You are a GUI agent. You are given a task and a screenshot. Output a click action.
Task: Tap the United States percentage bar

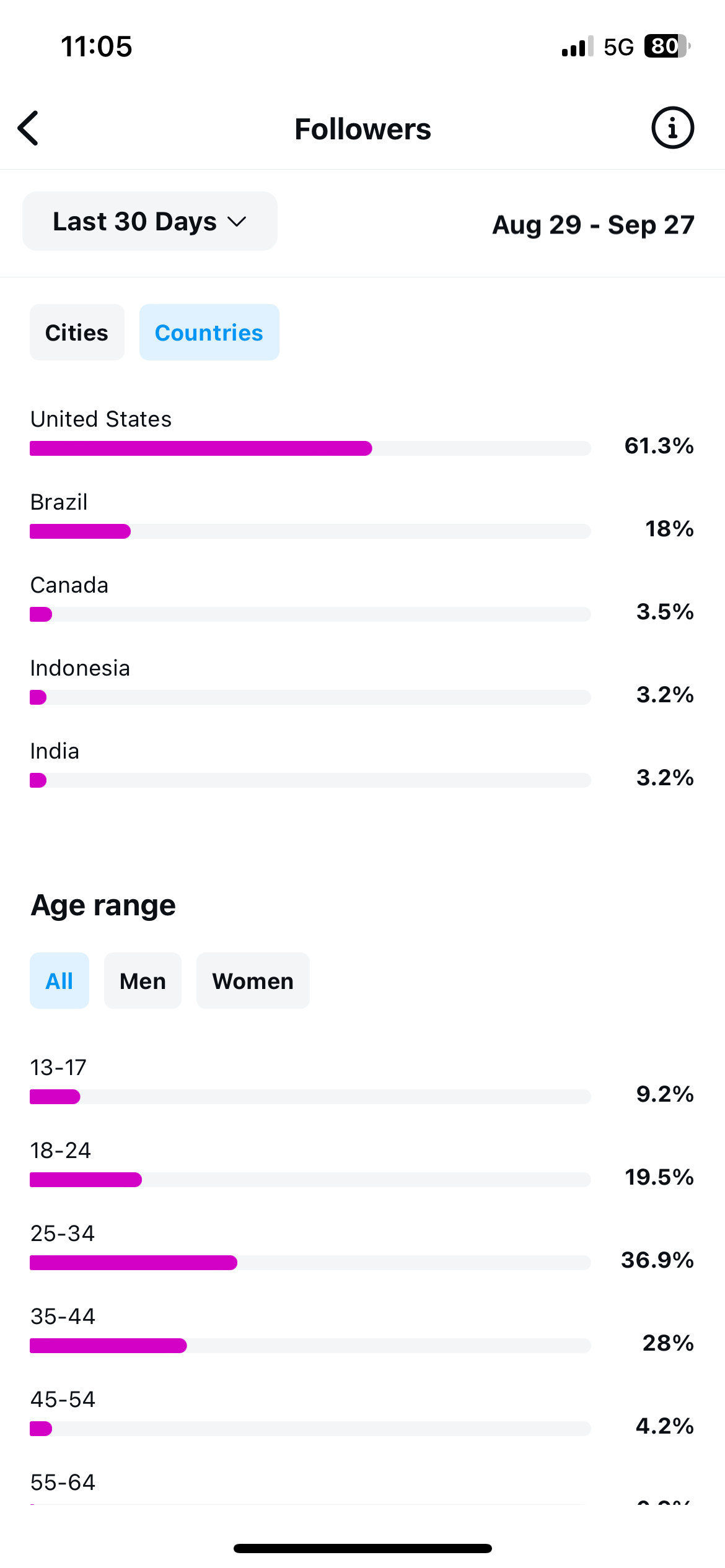coord(310,448)
